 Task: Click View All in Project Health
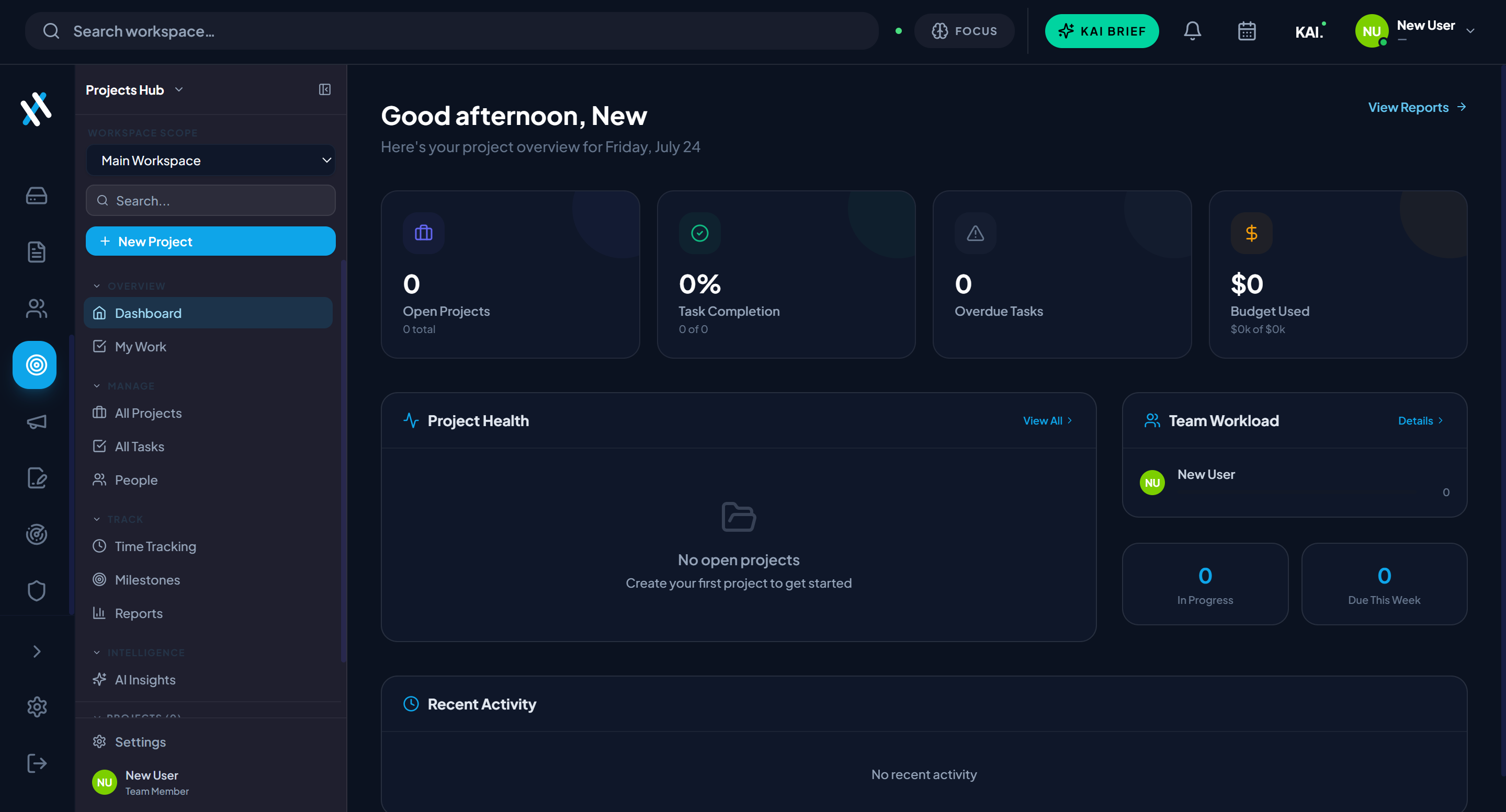[x=1048, y=420]
